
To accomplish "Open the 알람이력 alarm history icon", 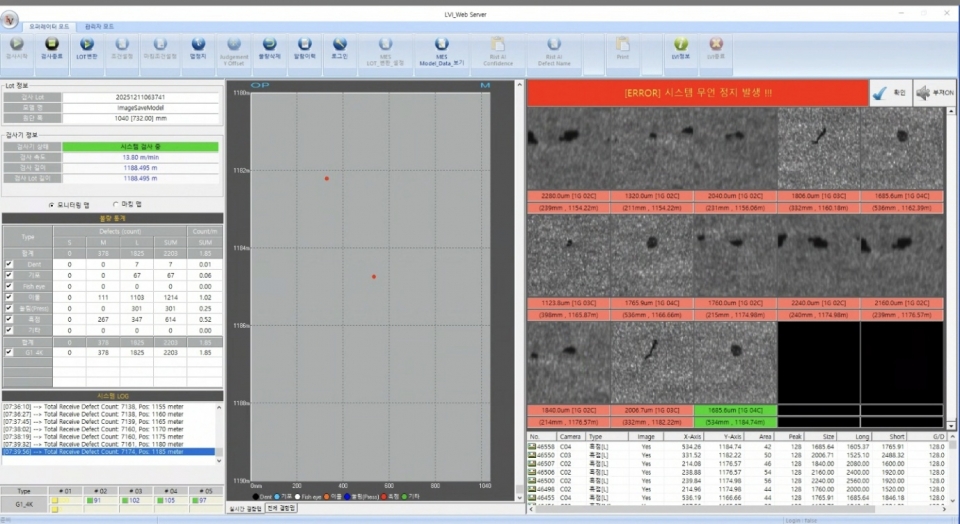I will click(x=304, y=48).
